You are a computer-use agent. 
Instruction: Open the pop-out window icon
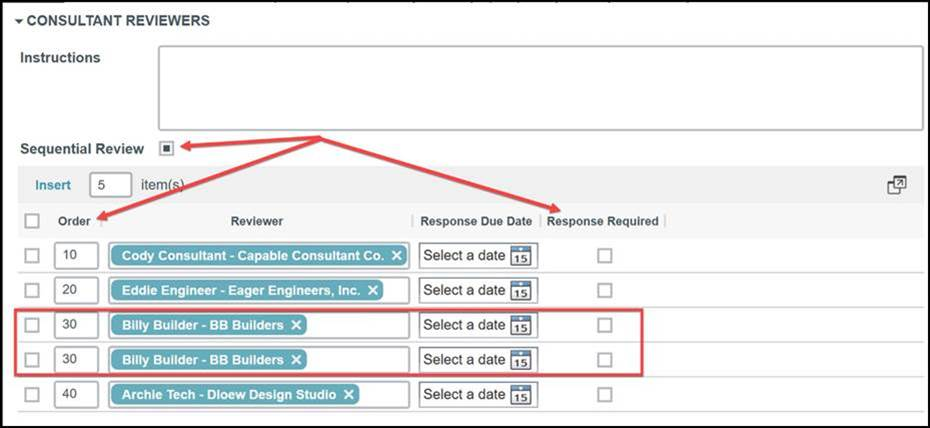pos(896,185)
